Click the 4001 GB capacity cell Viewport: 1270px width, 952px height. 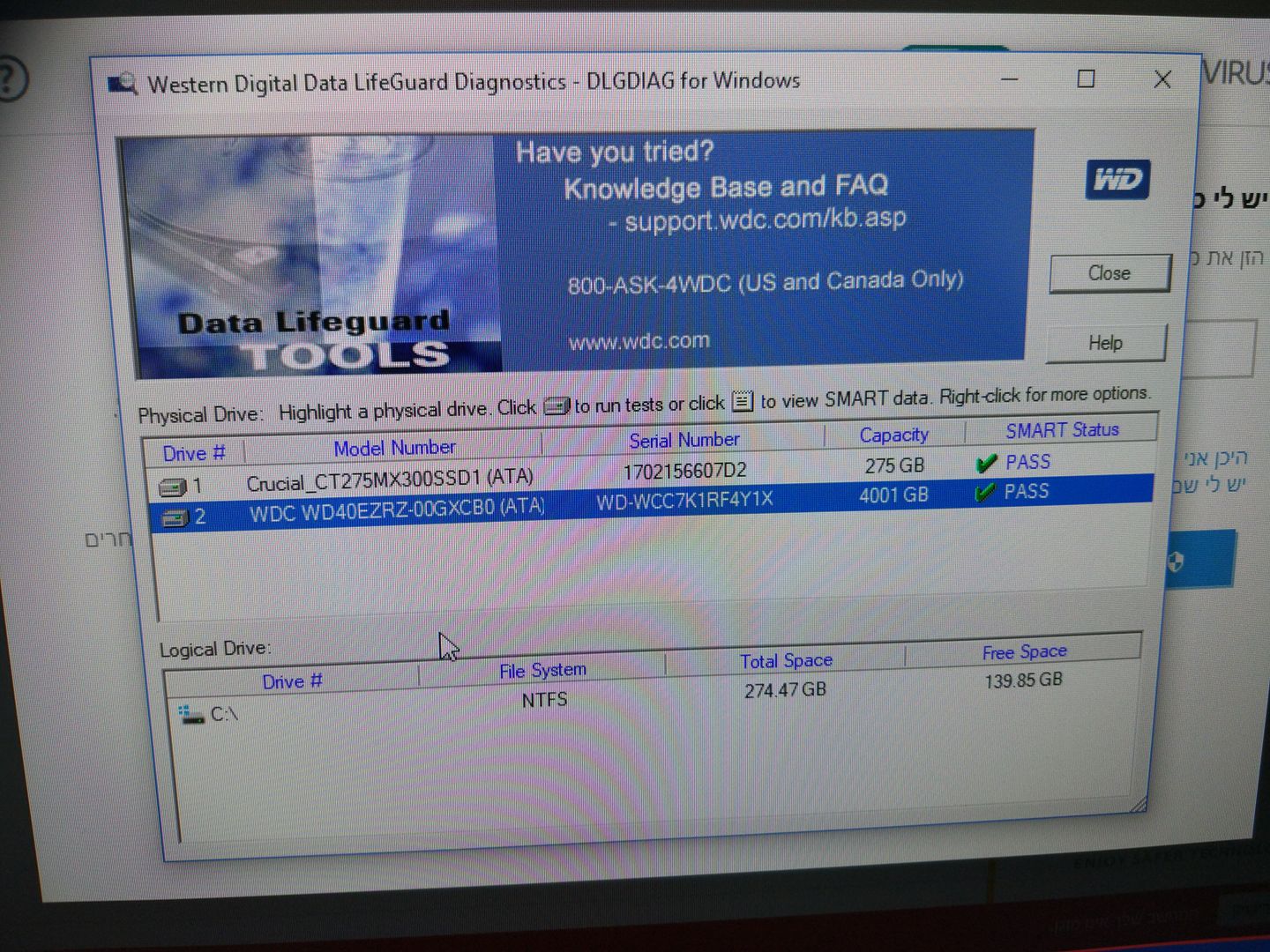[893, 495]
